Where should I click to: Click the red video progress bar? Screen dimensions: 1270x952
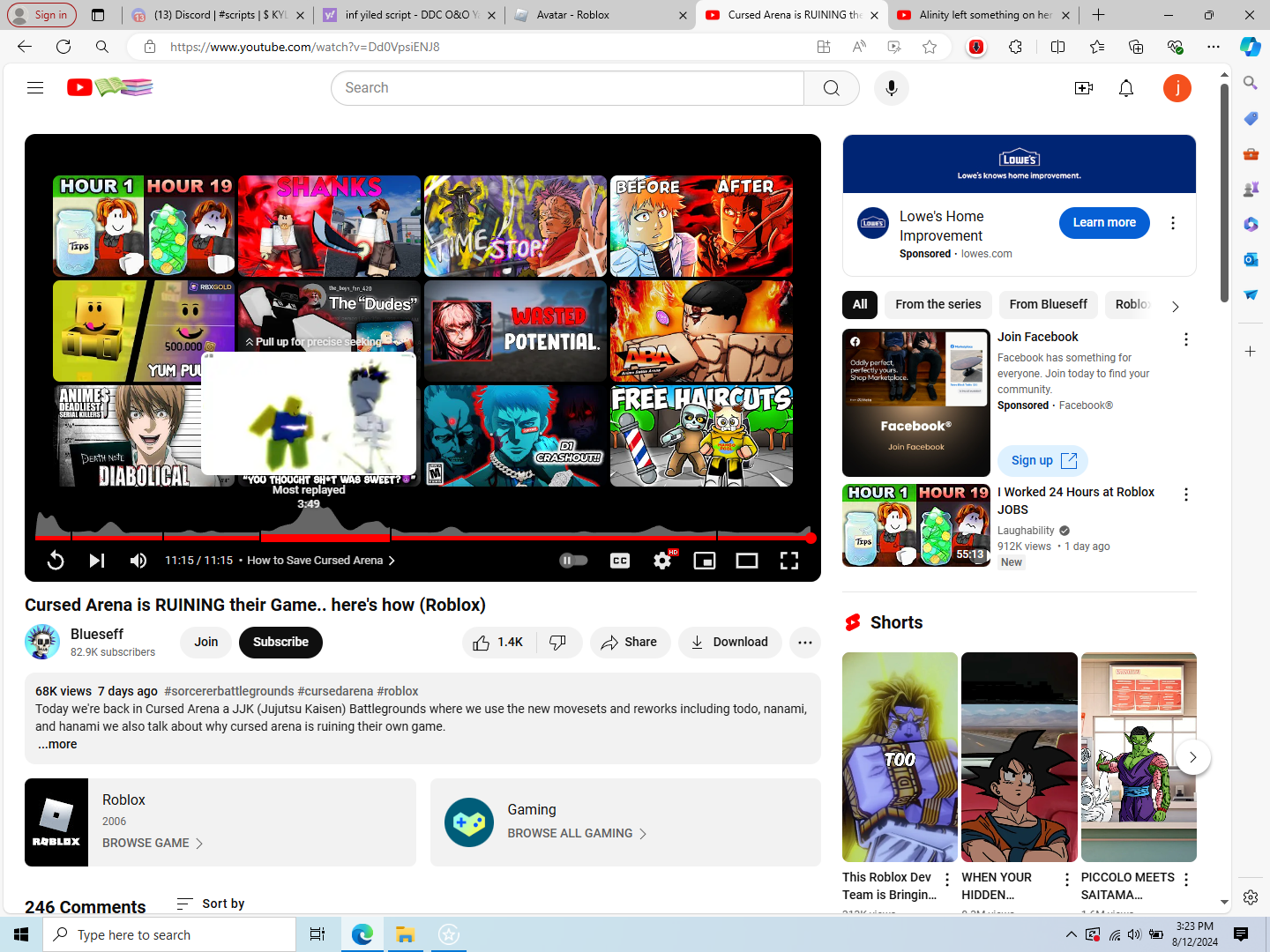point(422,537)
